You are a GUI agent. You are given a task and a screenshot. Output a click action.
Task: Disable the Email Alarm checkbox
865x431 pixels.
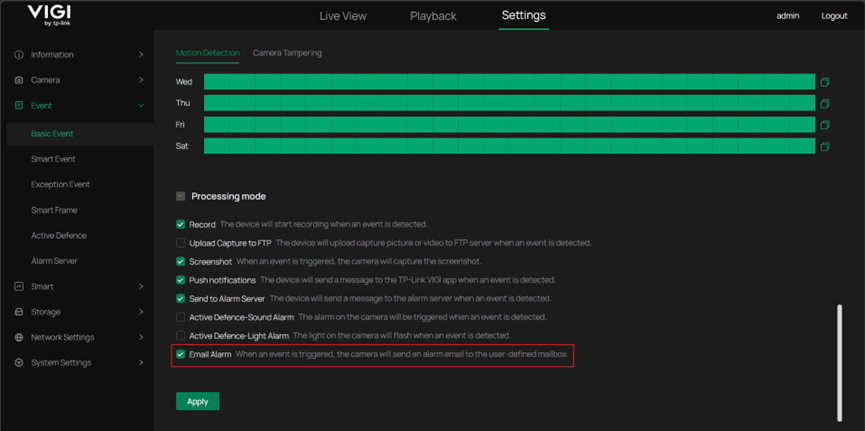181,354
